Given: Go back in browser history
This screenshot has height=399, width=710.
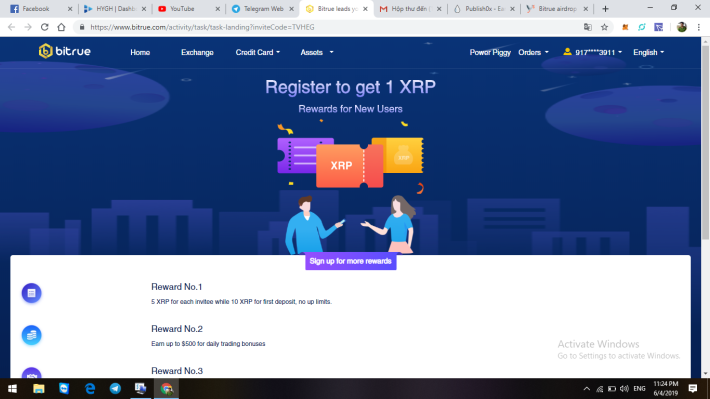Looking at the screenshot, I should tap(11, 27).
